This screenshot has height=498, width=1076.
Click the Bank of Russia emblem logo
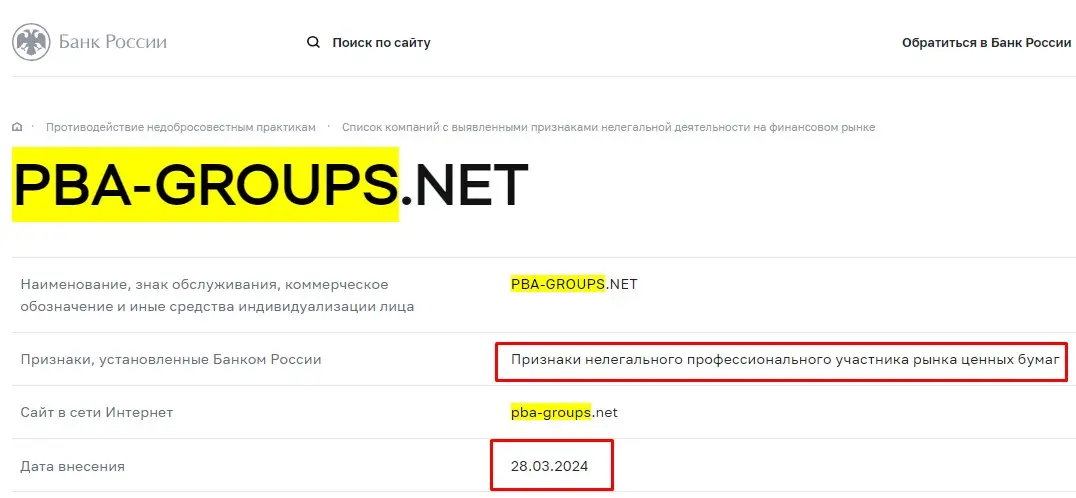click(x=31, y=43)
